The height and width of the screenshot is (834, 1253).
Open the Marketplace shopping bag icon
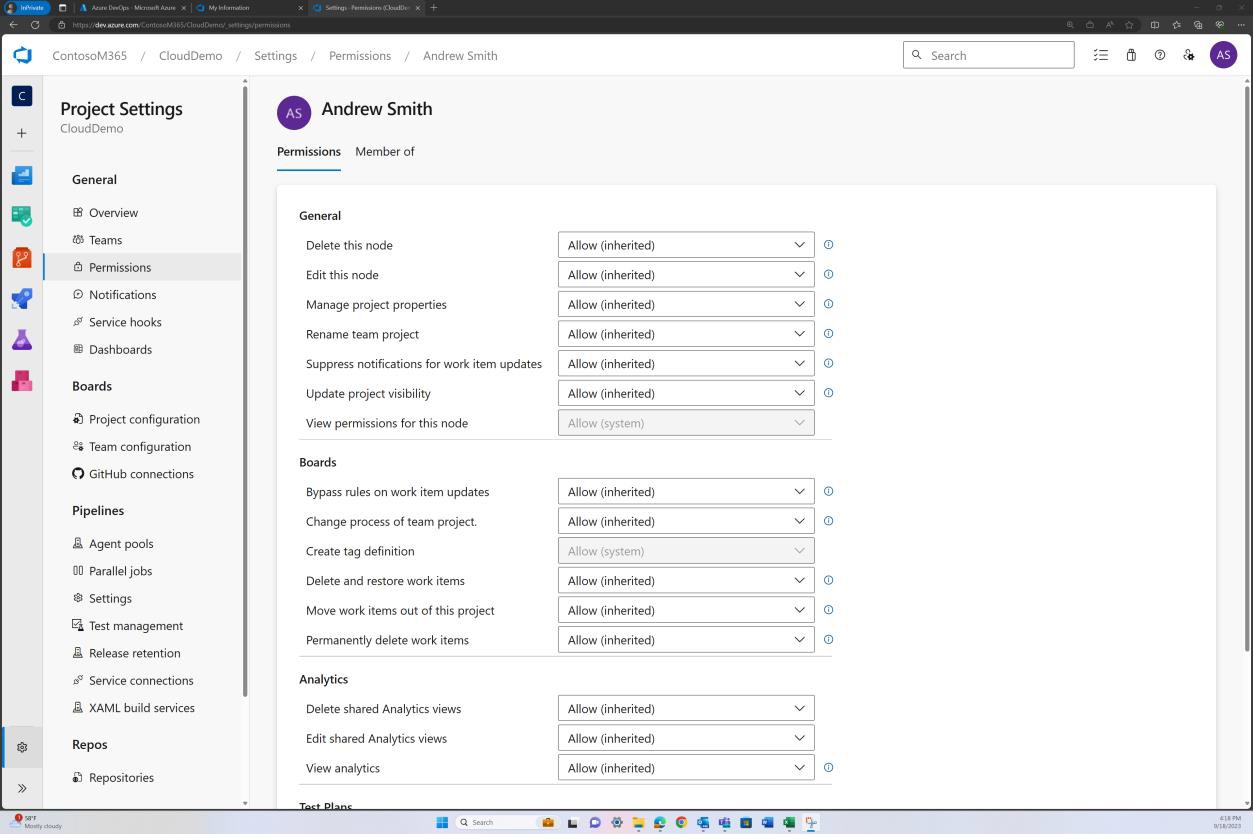click(x=1131, y=55)
